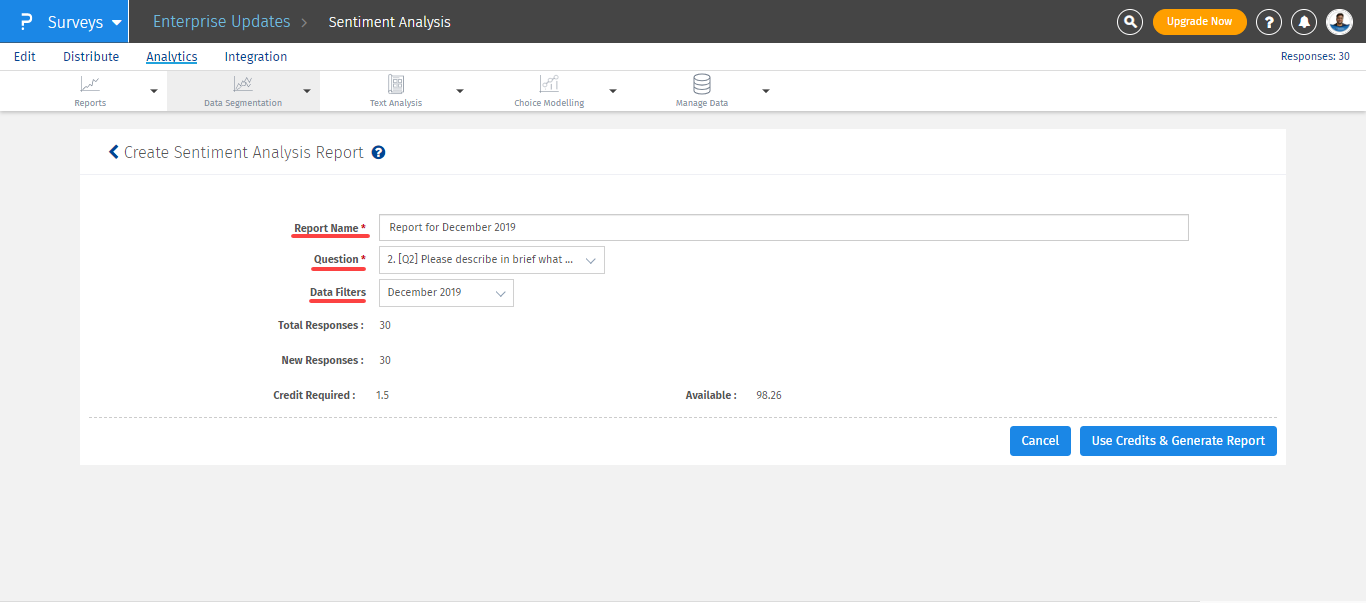Open the help question mark icon
The width and height of the screenshot is (1366, 603).
point(1269,22)
